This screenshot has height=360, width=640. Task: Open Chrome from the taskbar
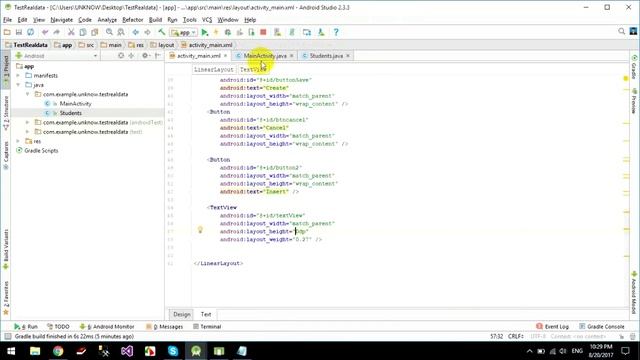tap(58, 351)
